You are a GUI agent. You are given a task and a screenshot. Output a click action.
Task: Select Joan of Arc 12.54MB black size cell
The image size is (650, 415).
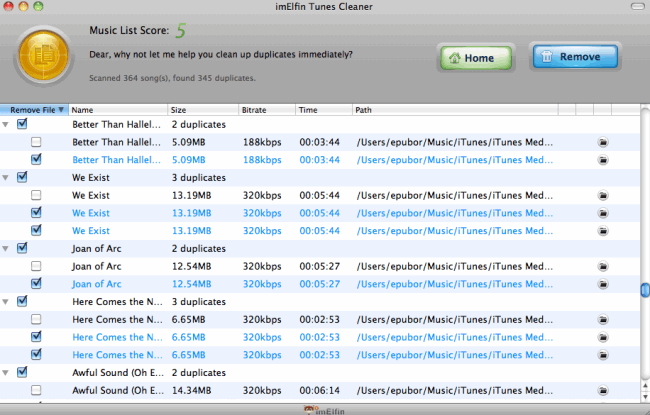coord(192,267)
